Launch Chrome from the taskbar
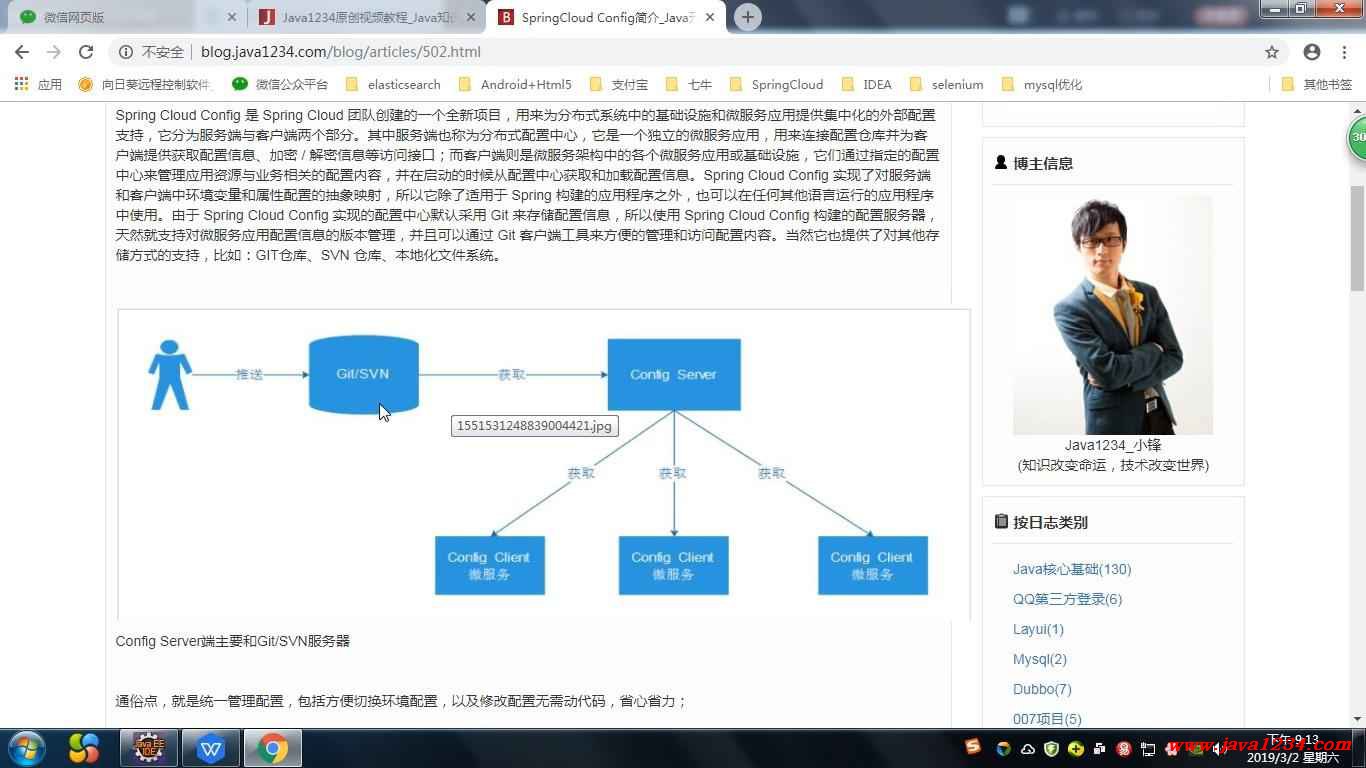The width and height of the screenshot is (1366, 768). [272, 748]
